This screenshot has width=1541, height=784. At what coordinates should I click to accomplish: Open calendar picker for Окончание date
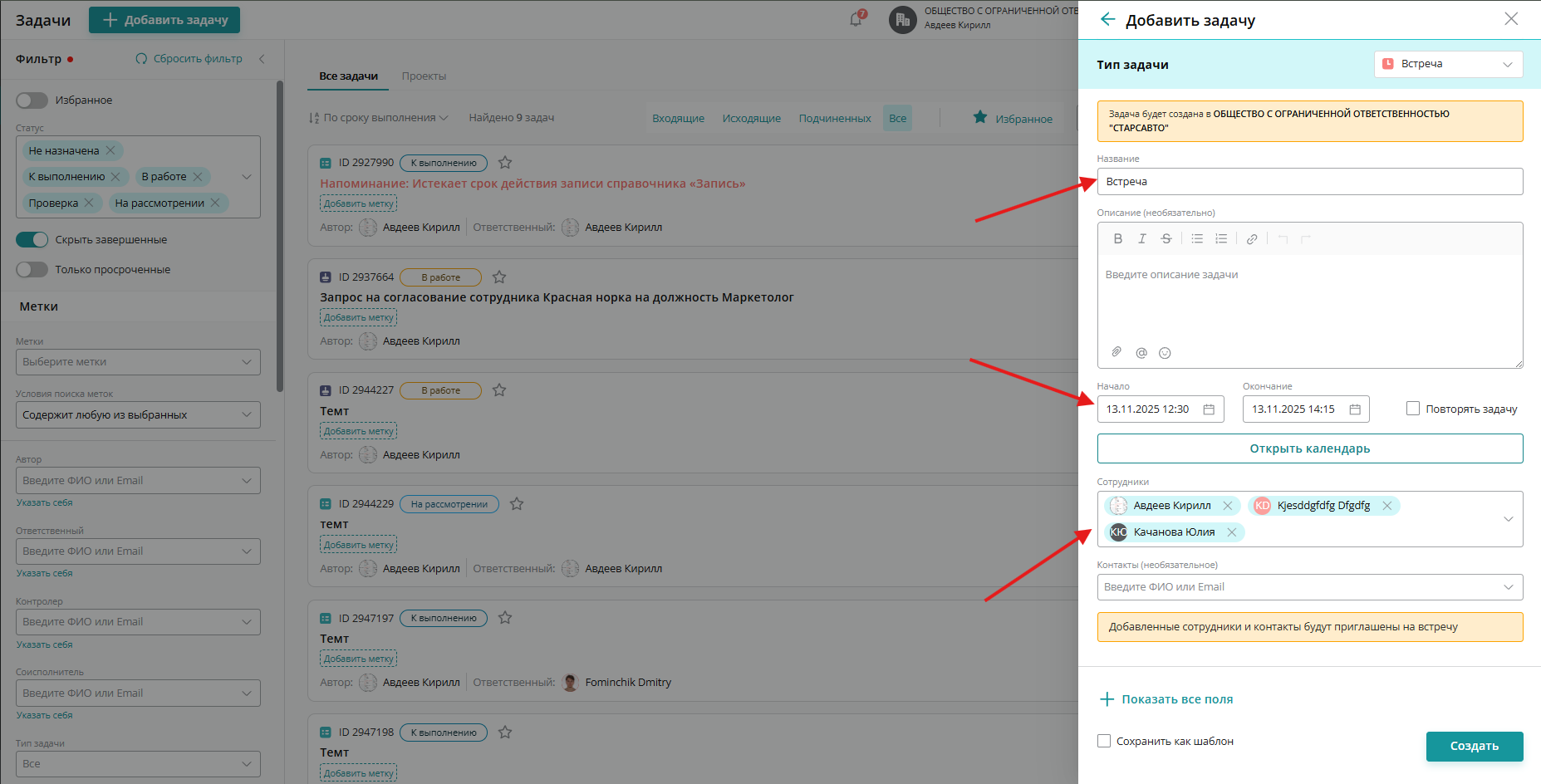[1355, 409]
